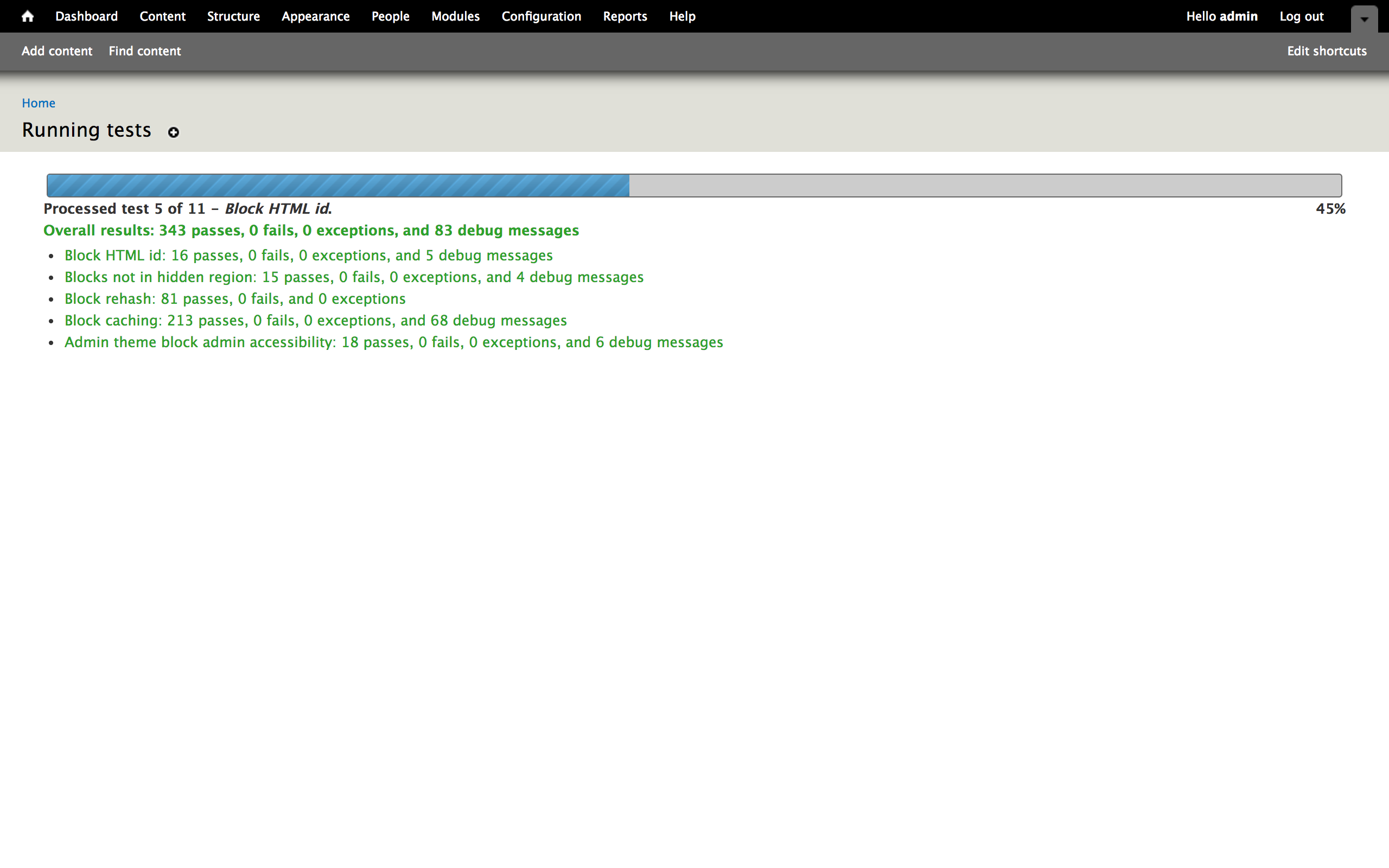The height and width of the screenshot is (868, 1389).
Task: Follow the Home breadcrumb link
Action: pyautogui.click(x=39, y=103)
